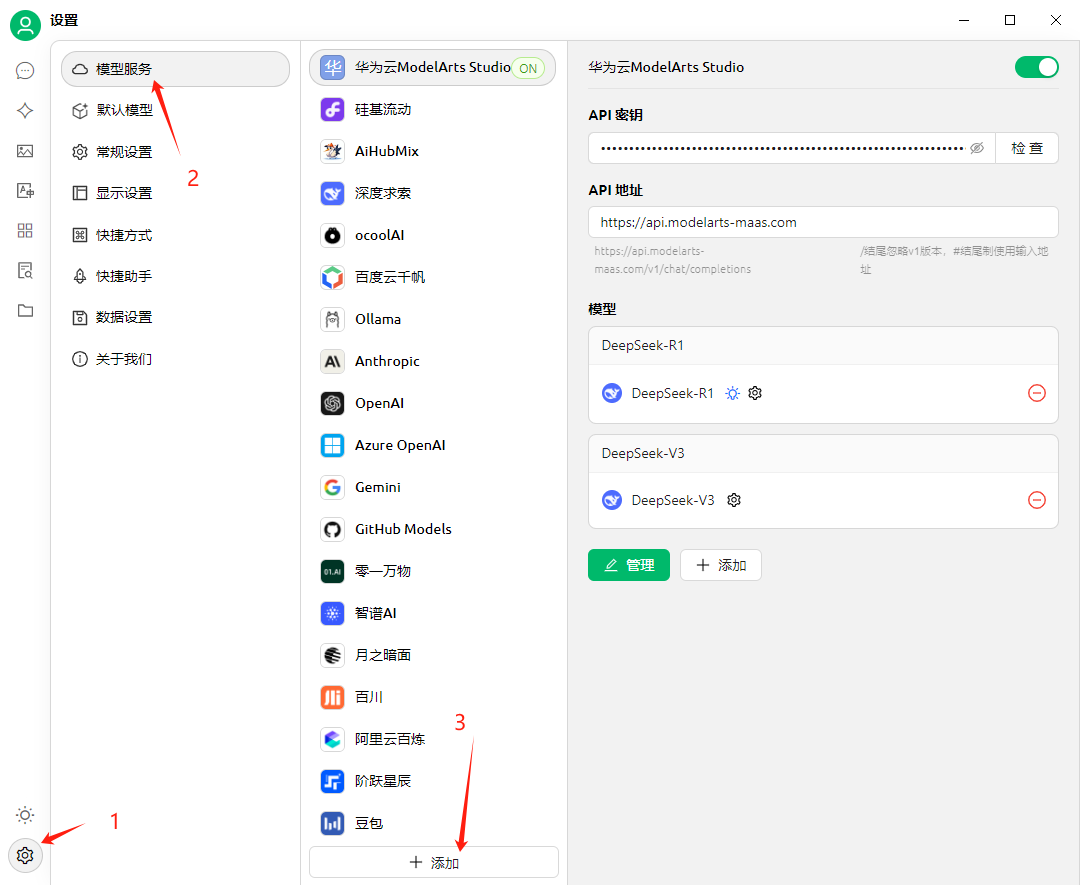
Task: Open the 快捷助手 settings section
Action: (176, 276)
